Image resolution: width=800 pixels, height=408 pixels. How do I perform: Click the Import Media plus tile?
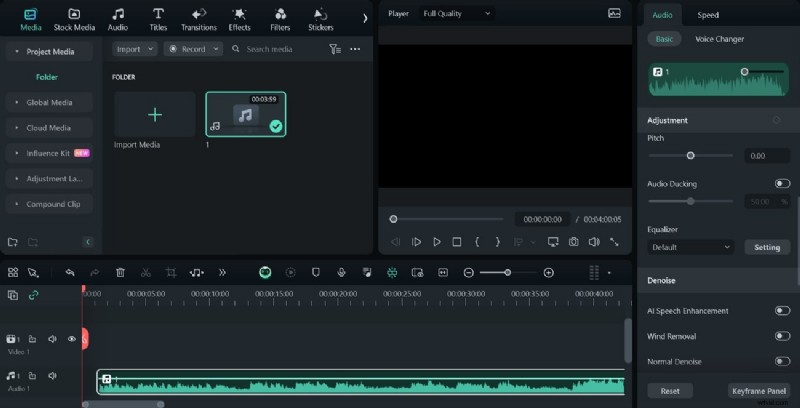[x=155, y=114]
